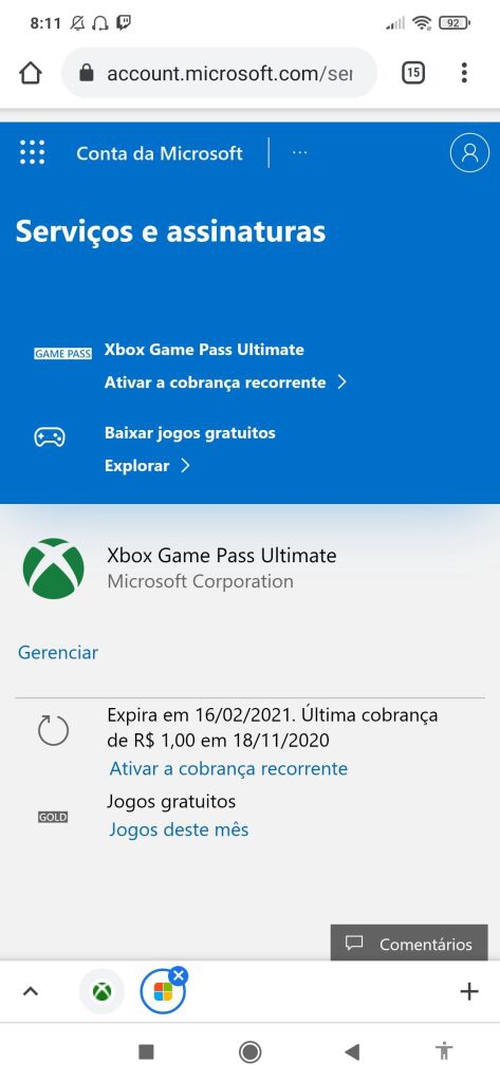Screen dimensions: 500x1082
Task: Switch to the Xbox tab in the tab group
Action: [102, 992]
